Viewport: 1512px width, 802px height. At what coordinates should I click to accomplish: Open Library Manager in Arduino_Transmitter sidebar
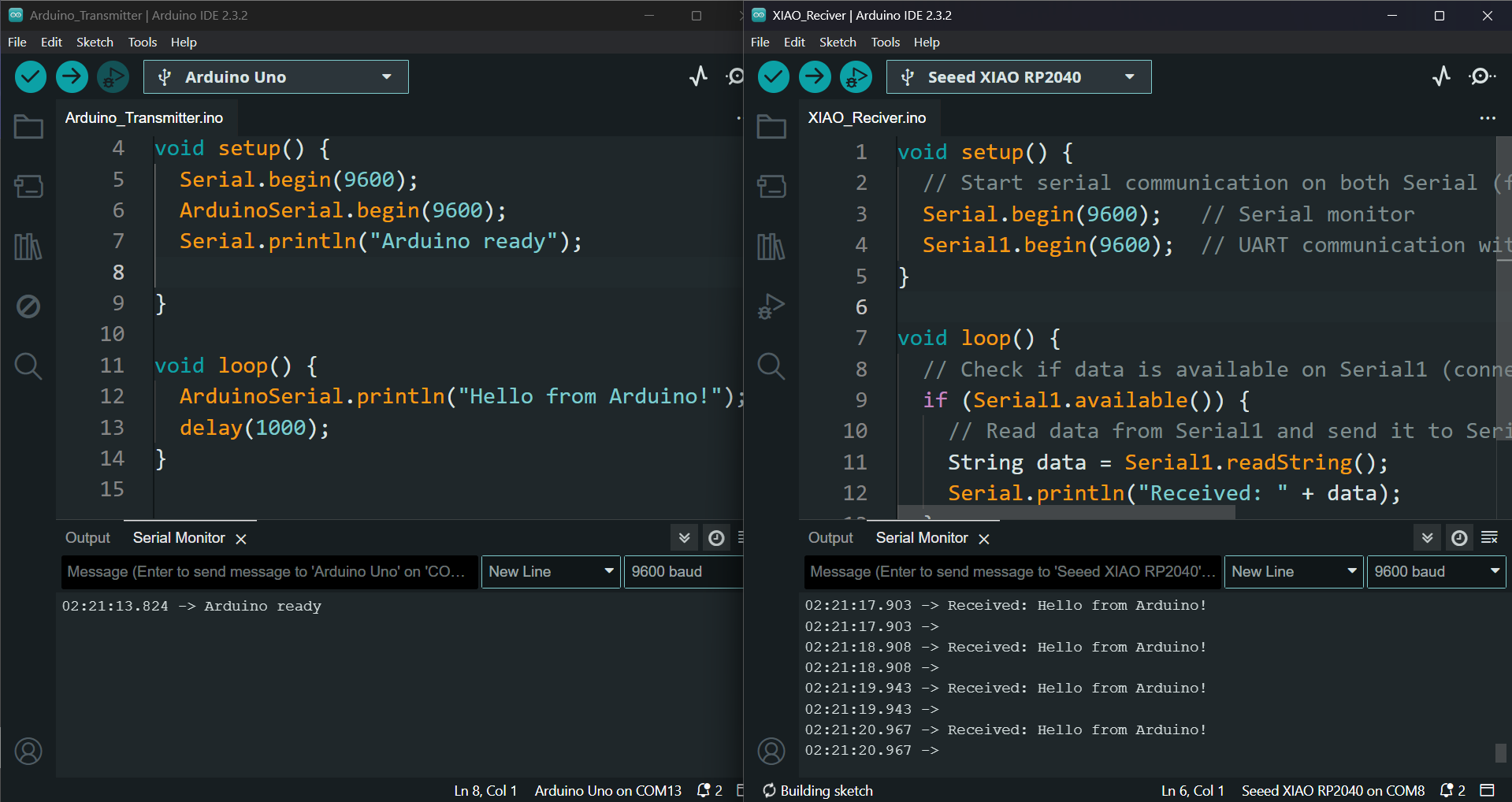(28, 247)
